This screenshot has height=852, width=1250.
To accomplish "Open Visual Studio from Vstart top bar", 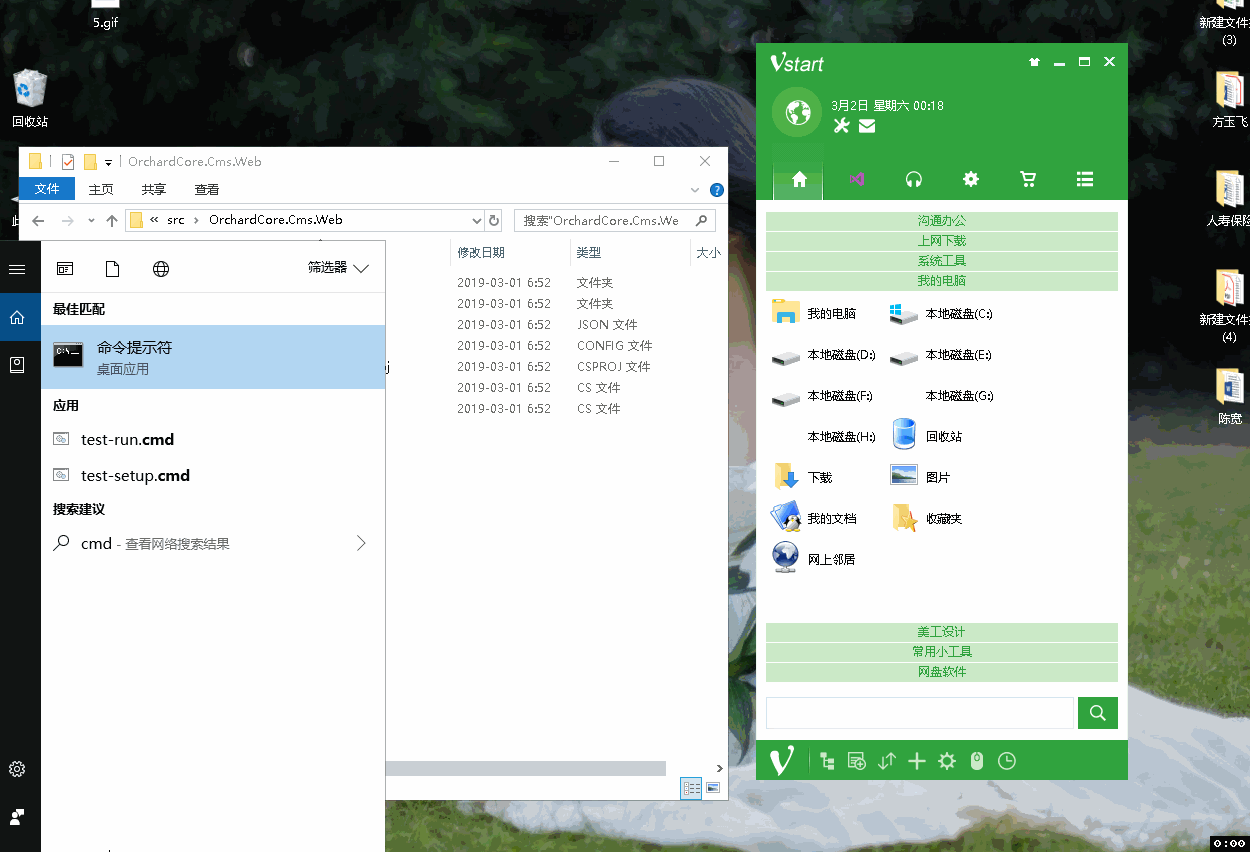I will (855, 178).
